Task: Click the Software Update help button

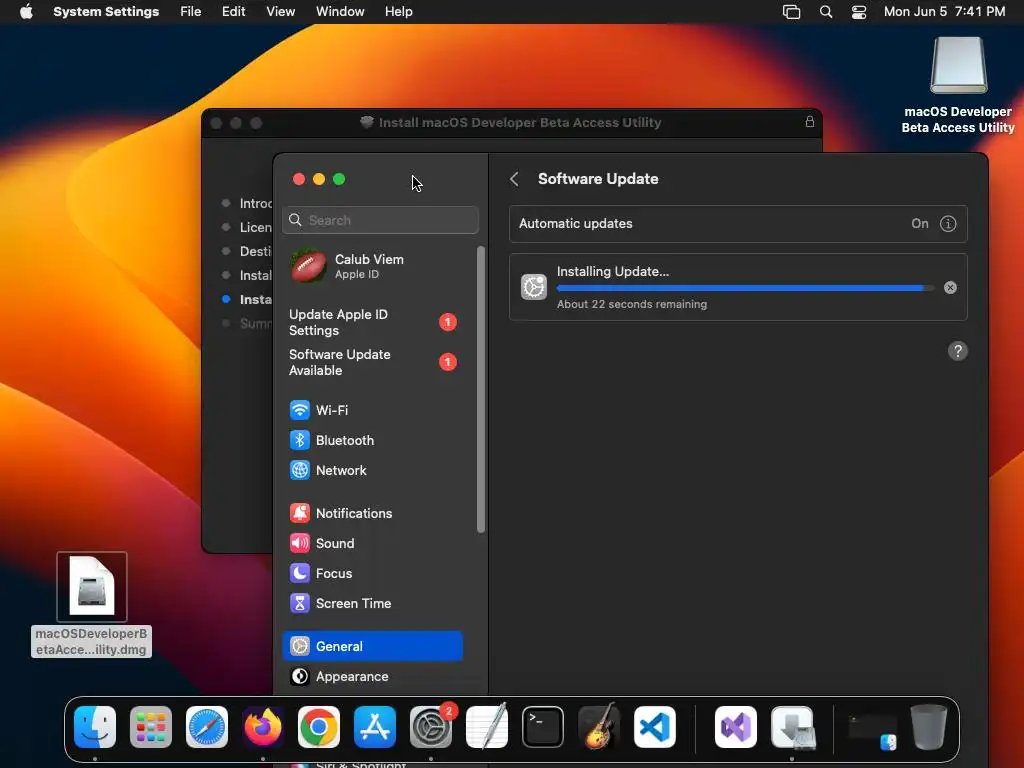Action: pos(957,351)
